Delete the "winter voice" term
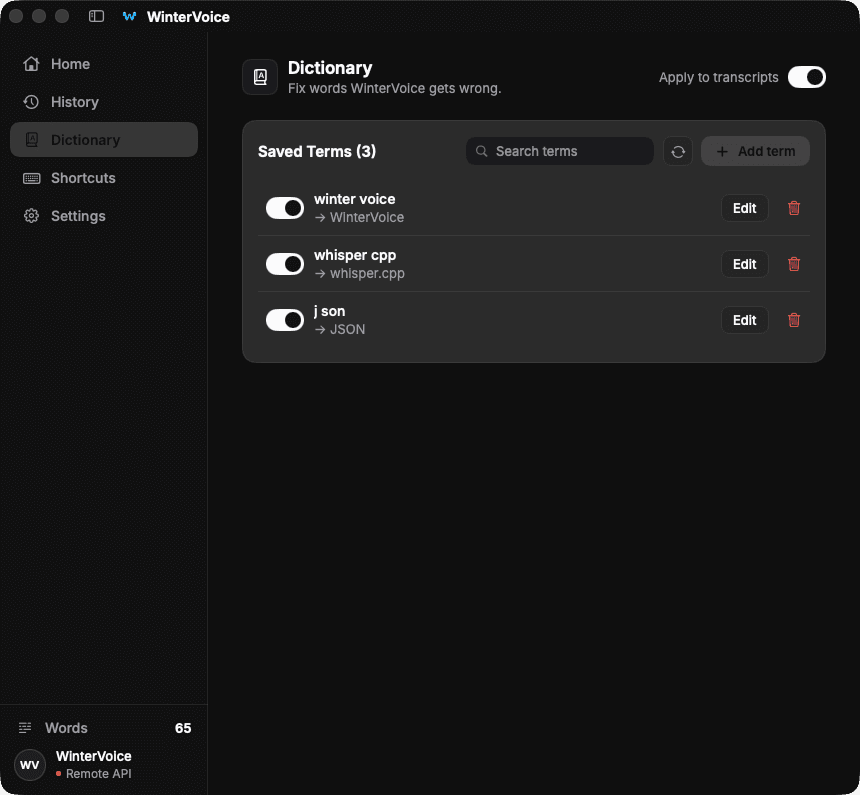This screenshot has width=860, height=795. click(x=794, y=208)
